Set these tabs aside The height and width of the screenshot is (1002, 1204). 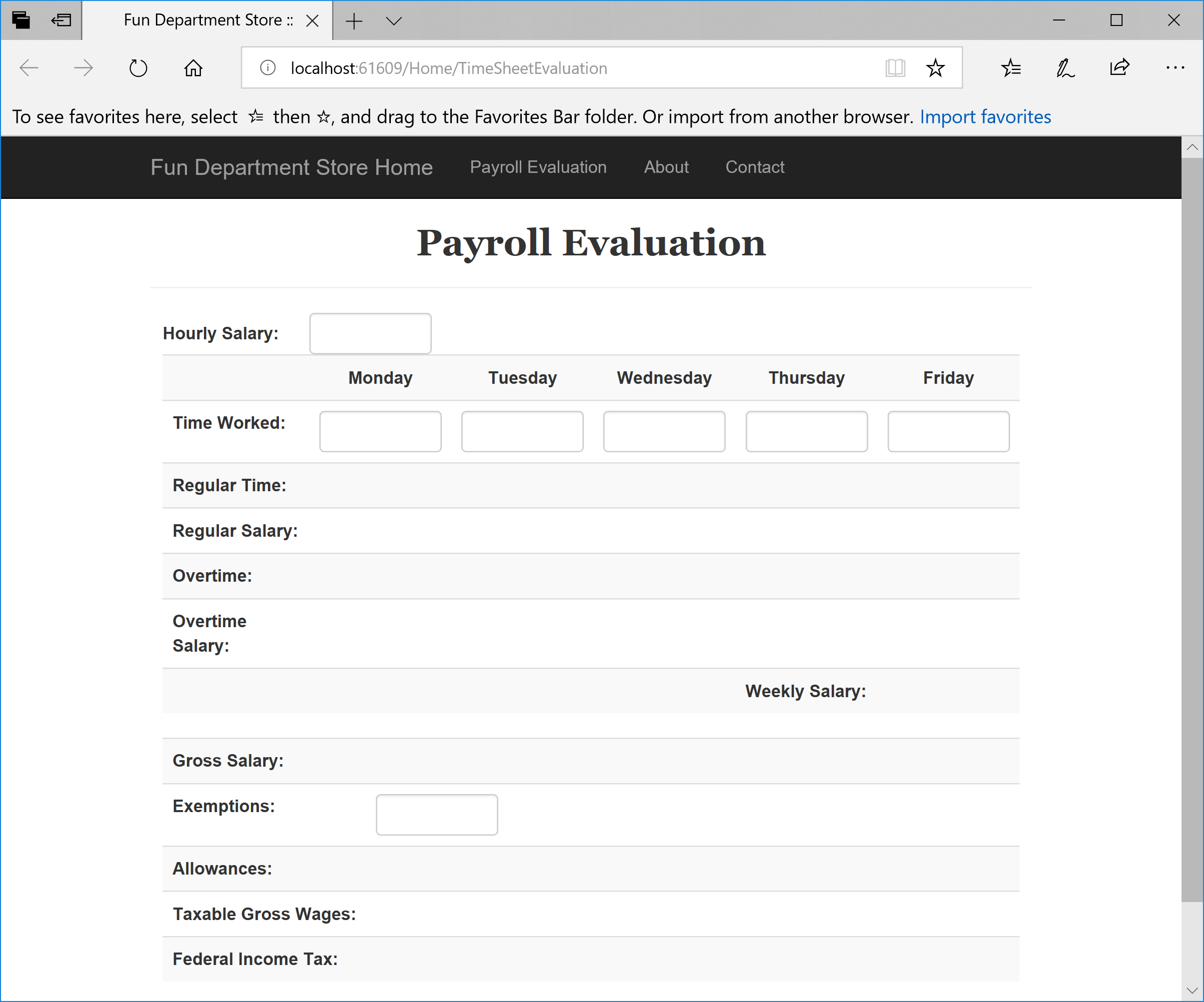61,20
